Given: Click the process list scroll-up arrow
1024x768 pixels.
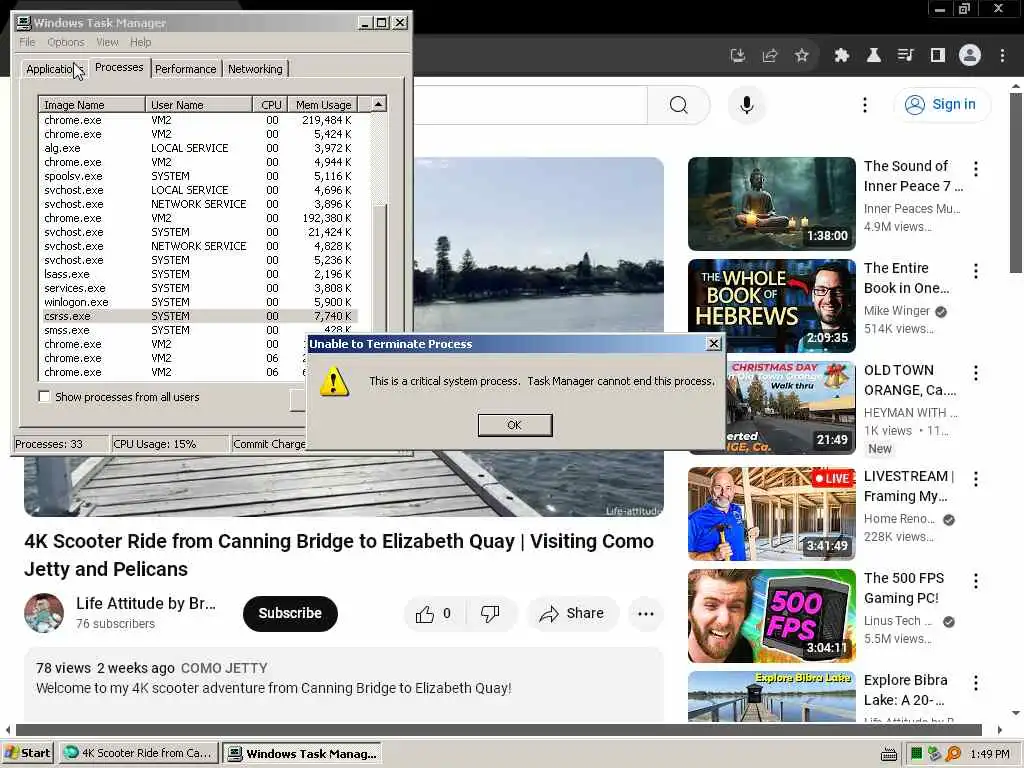Looking at the screenshot, I should pyautogui.click(x=379, y=104).
